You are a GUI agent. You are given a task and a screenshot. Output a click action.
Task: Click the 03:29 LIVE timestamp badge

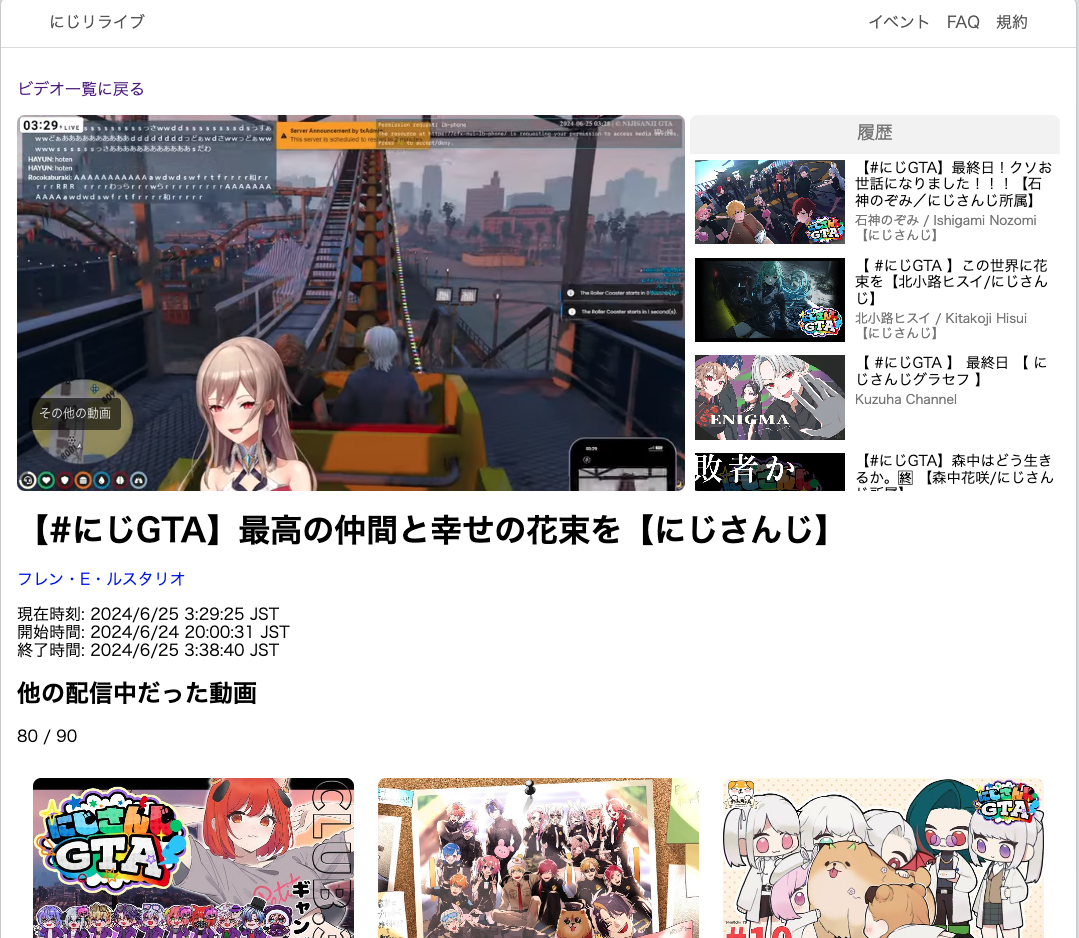(x=51, y=125)
